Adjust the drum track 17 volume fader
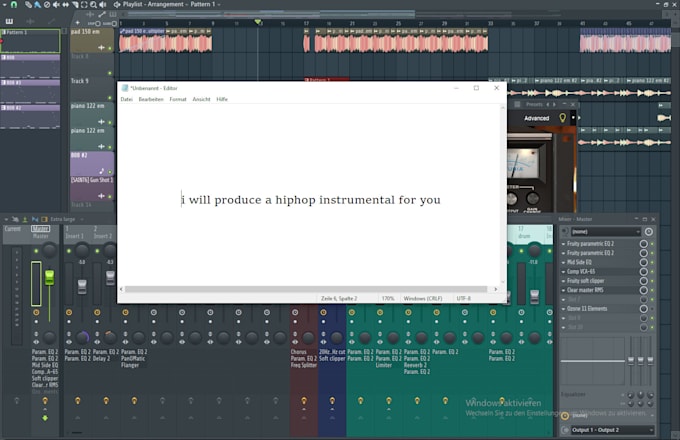 click(x=535, y=297)
